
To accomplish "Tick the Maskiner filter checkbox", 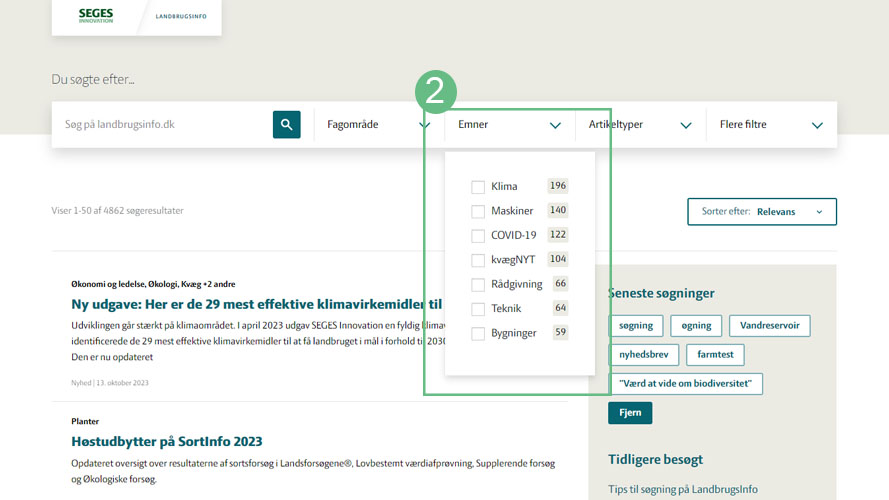I will point(478,211).
